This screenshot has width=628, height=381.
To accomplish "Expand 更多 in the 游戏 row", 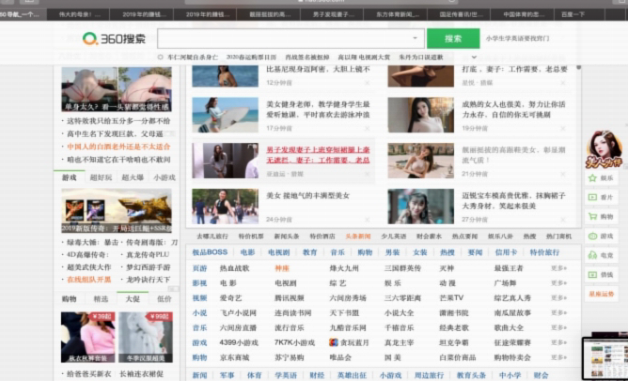I will 559,343.
